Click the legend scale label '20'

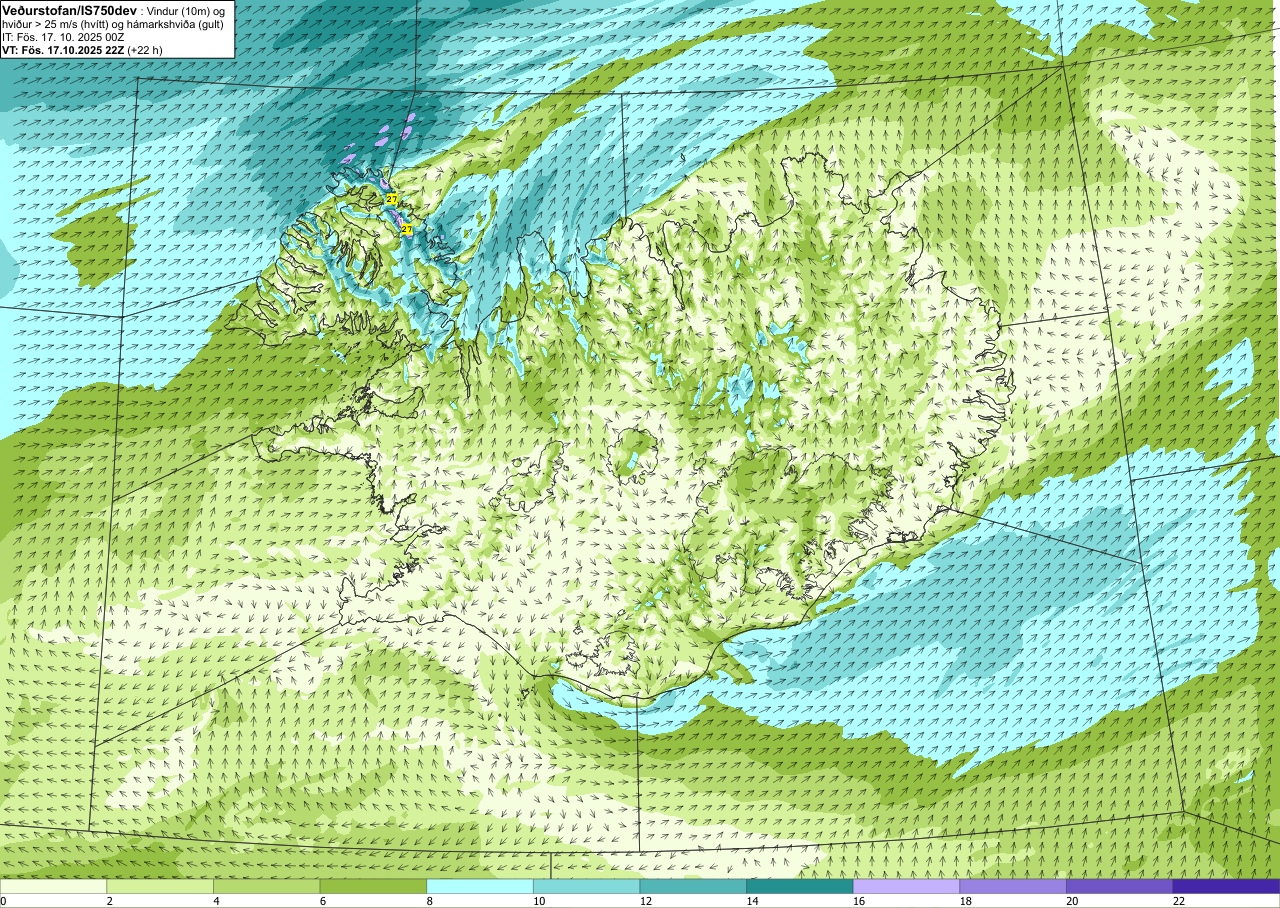1072,901
